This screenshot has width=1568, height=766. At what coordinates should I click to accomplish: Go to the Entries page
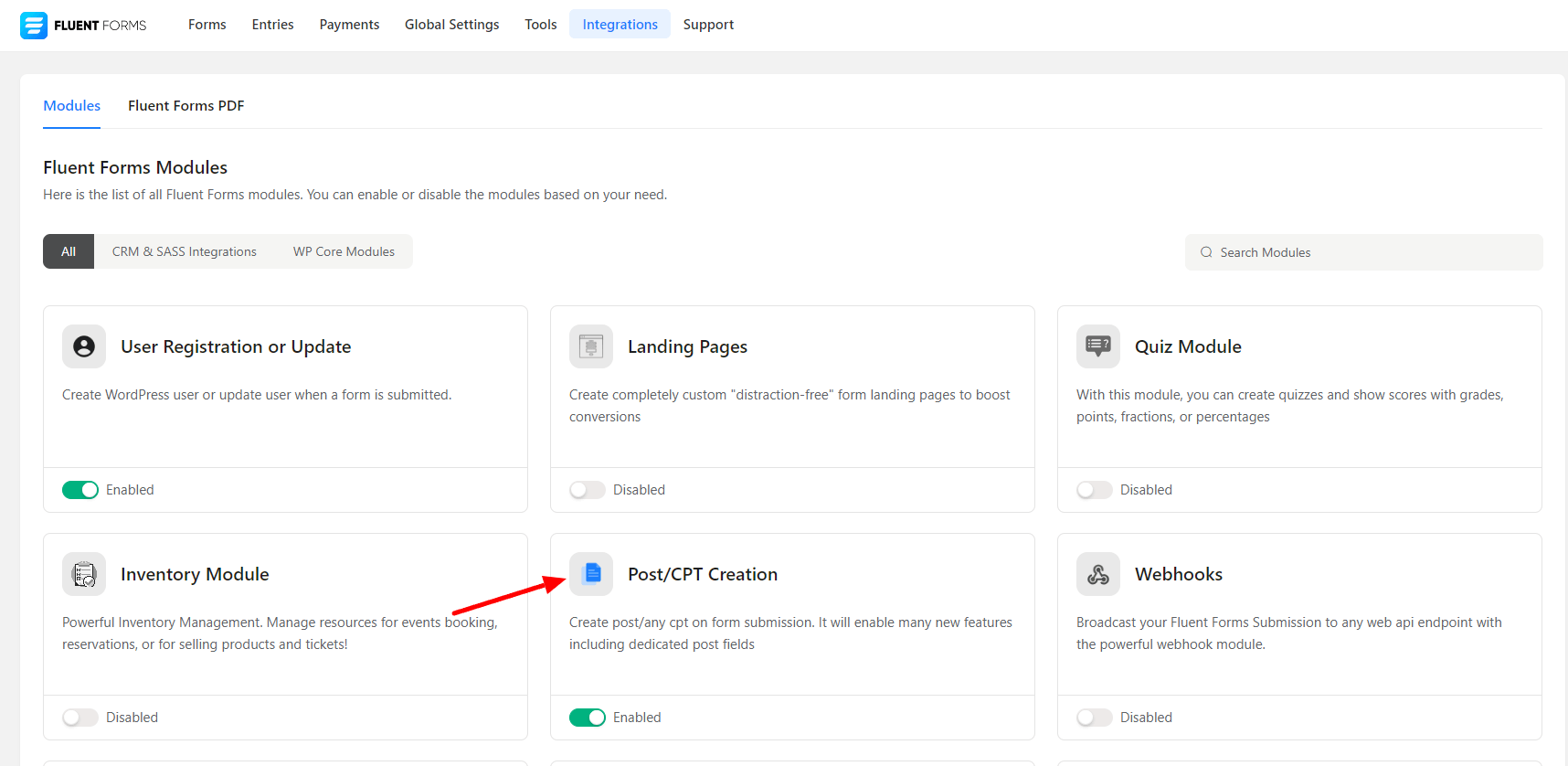coord(272,25)
